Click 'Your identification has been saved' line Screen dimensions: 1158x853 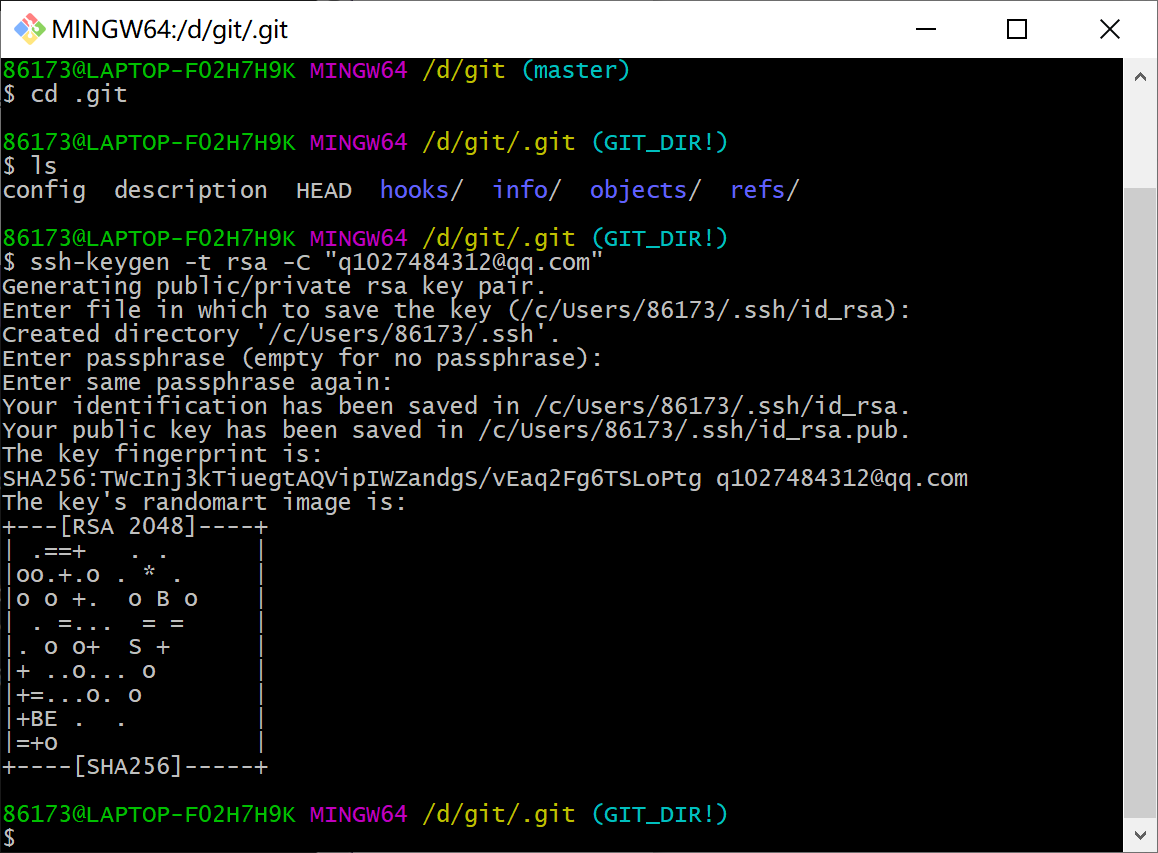tap(456, 406)
